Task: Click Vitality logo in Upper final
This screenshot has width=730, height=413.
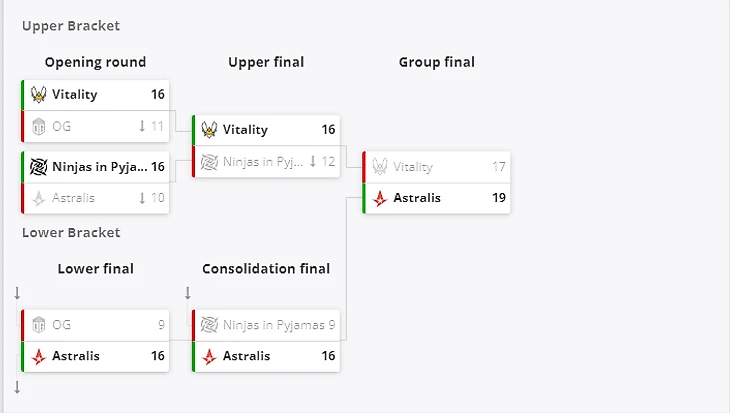Action: coord(209,129)
